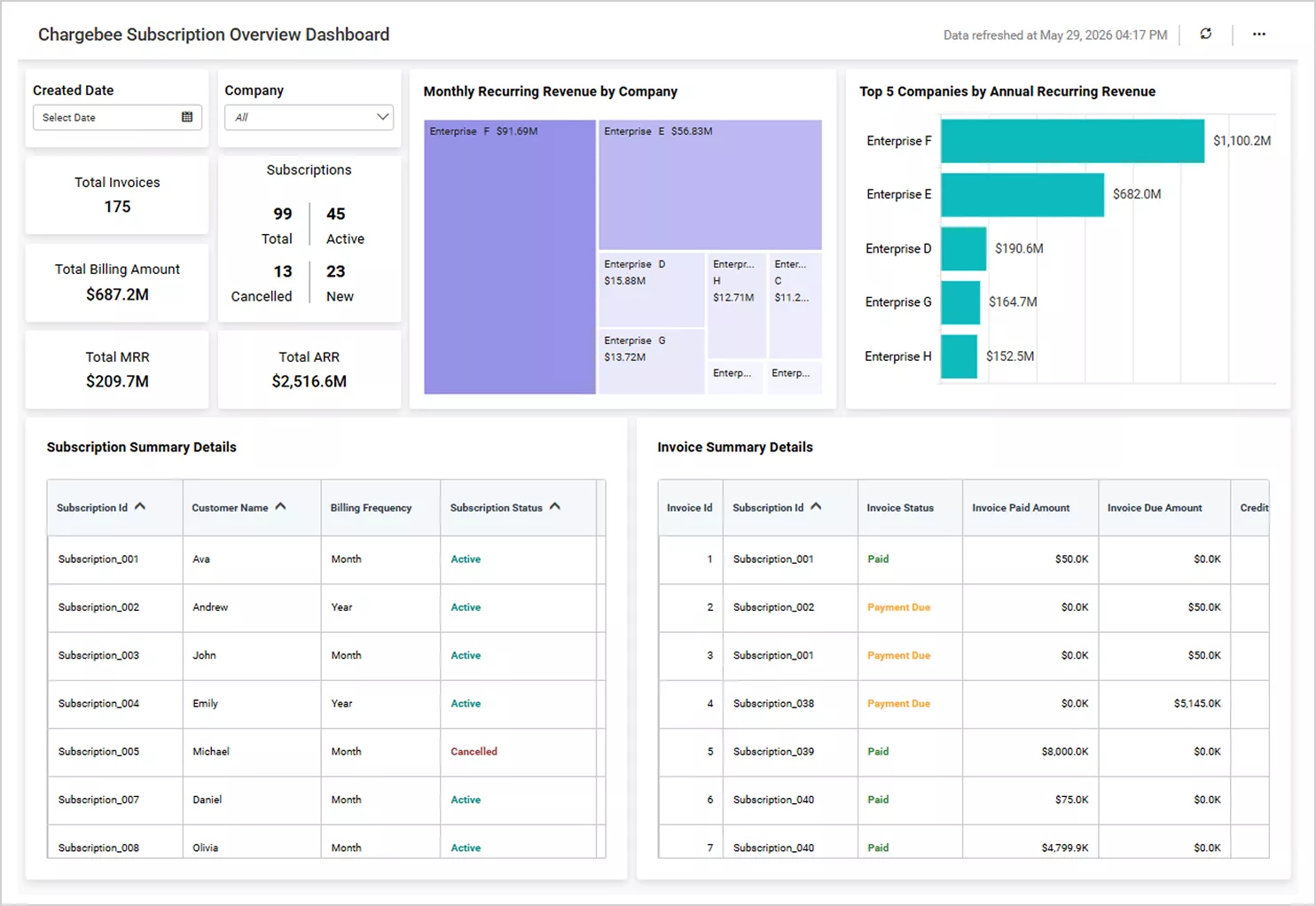Sort Invoice Summary by Subscription Id arrow
Screen dimensions: 1316x906
816,506
